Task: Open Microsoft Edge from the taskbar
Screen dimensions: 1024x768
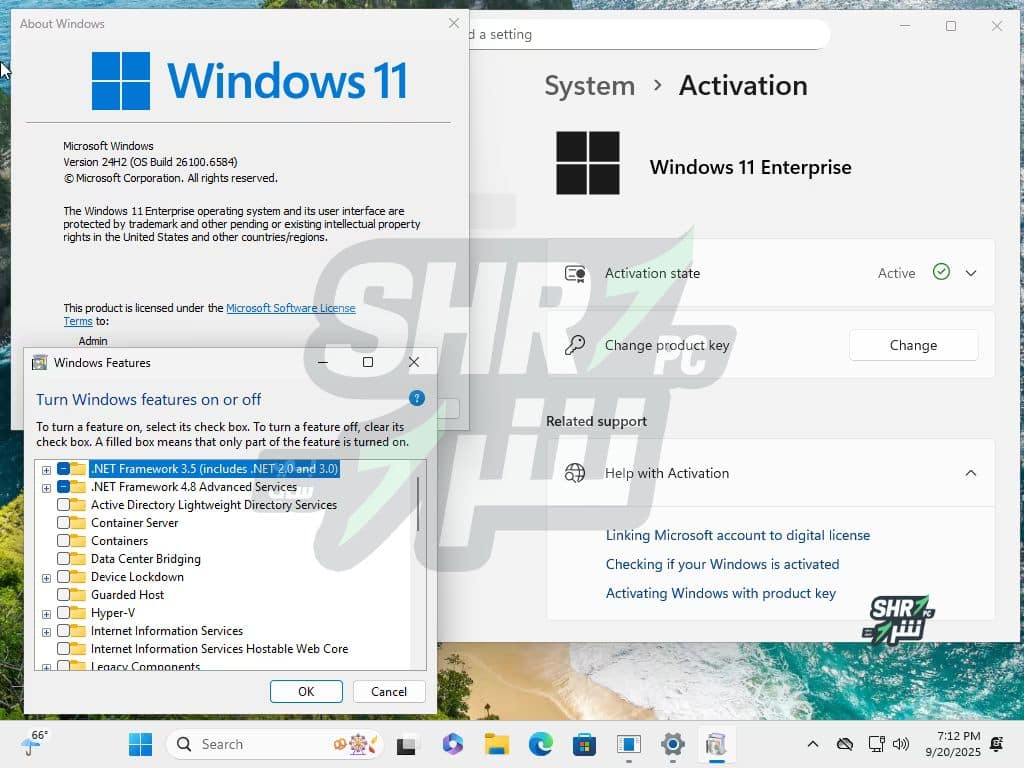Action: pyautogui.click(x=541, y=744)
